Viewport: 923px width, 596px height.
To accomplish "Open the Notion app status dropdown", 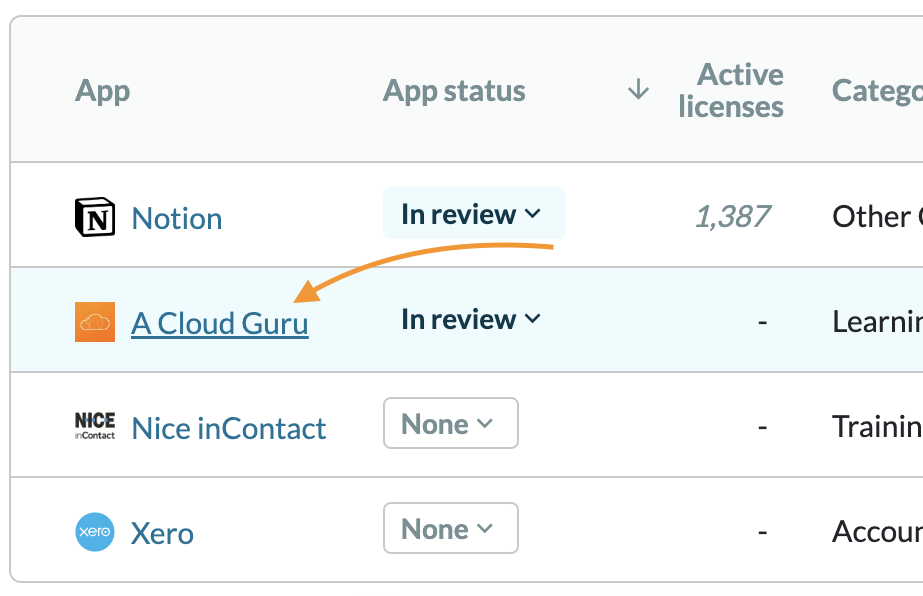I will pos(473,214).
